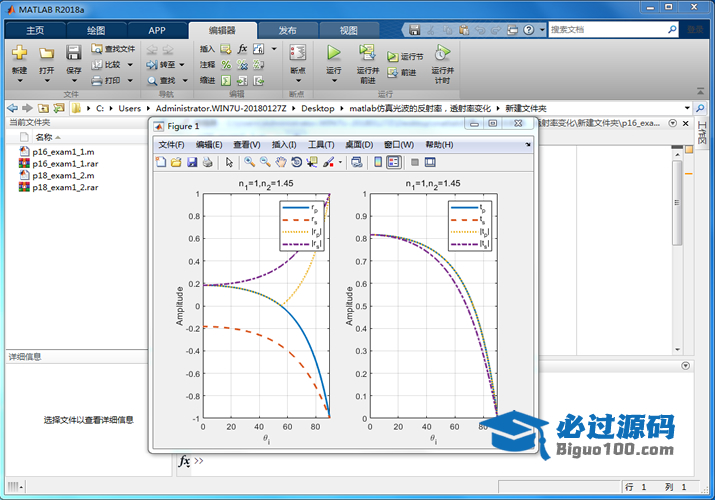Expand the 打开 dropdown arrow

[47, 81]
